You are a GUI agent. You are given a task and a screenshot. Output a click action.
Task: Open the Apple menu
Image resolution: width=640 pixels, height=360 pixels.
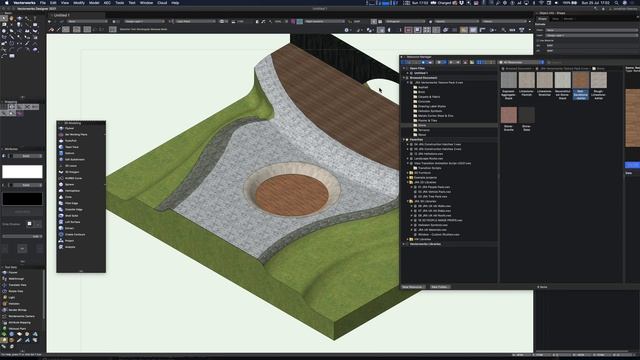[7, 2]
